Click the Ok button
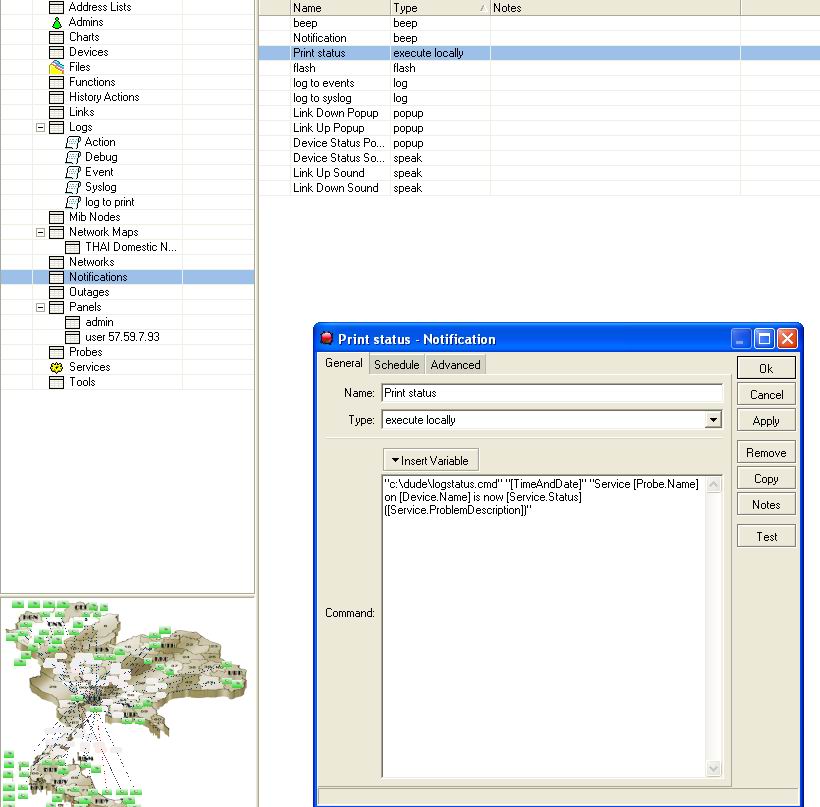This screenshot has width=820, height=807. click(766, 368)
